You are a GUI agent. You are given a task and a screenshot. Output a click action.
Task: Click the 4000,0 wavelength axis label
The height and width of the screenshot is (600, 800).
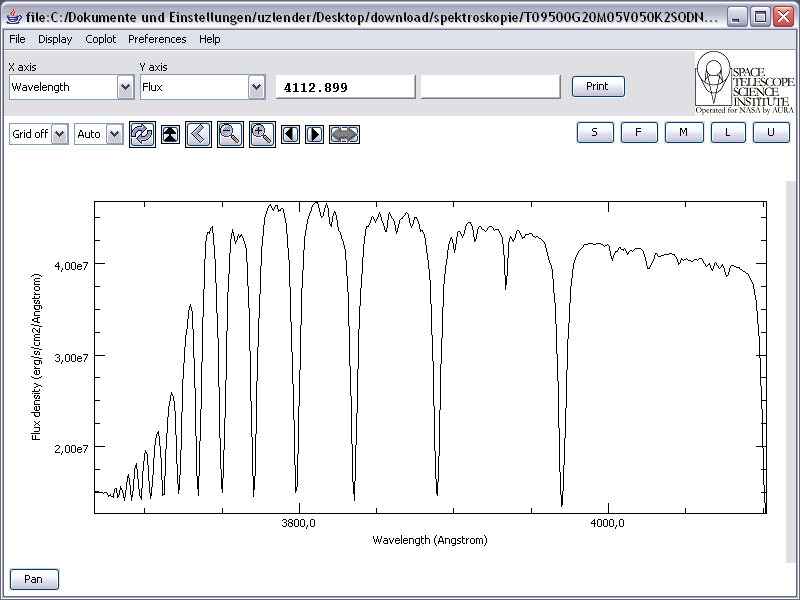coord(607,523)
